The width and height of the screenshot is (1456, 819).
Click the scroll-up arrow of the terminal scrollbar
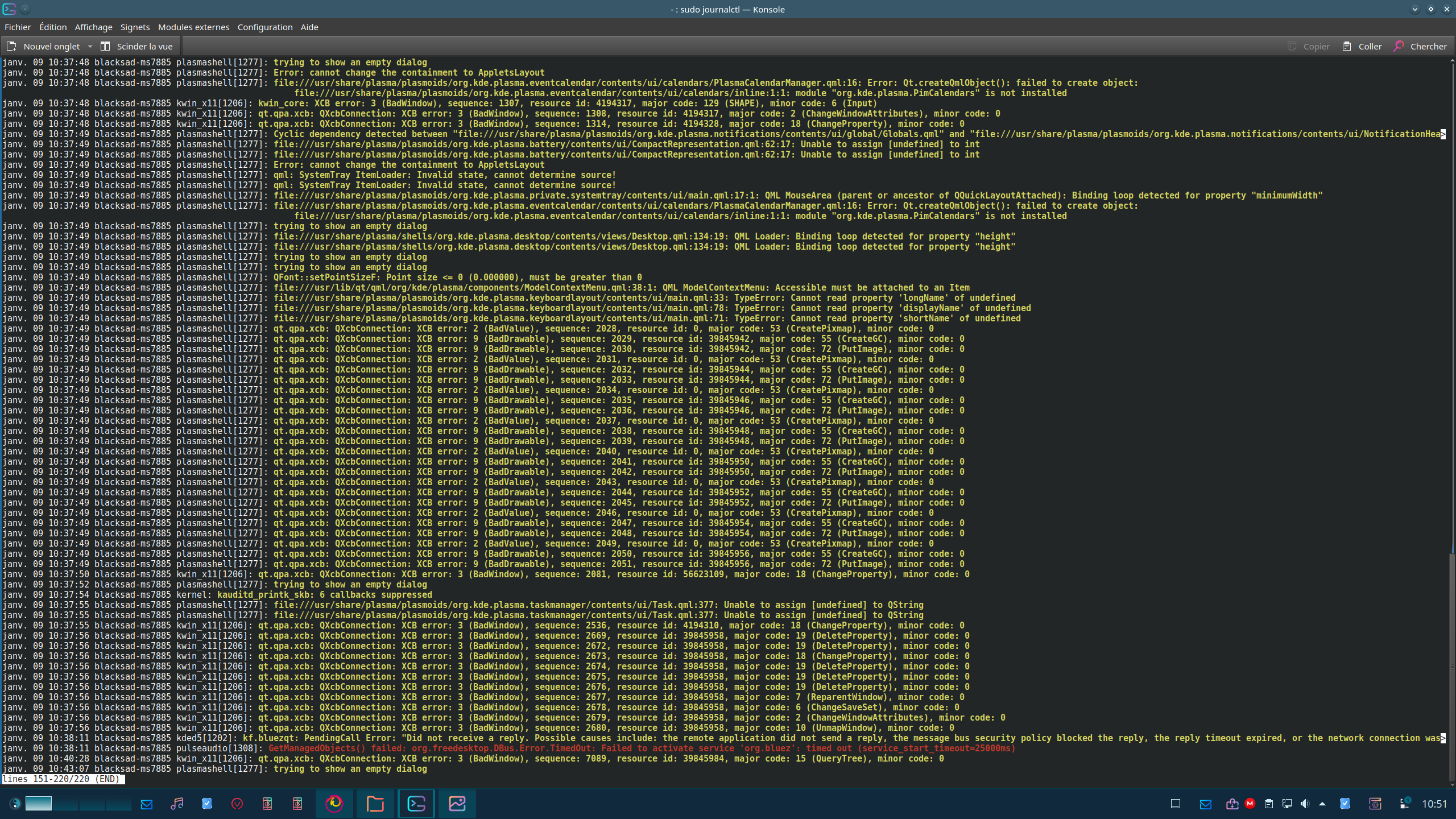pyautogui.click(x=1453, y=59)
